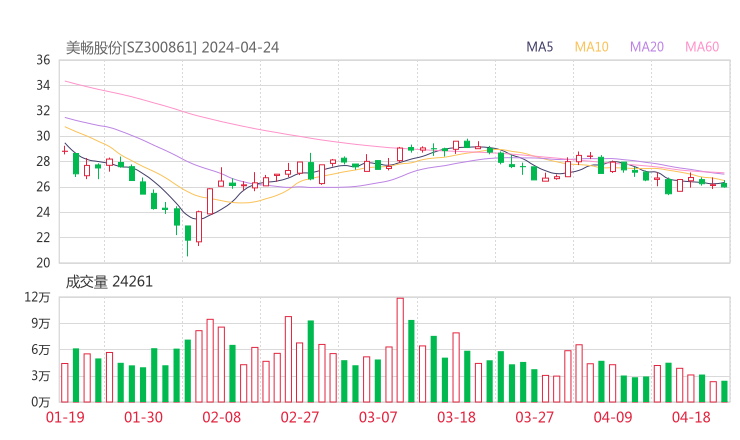Click the 32 price axis label
Screen dimensions: 740x440
point(43,111)
